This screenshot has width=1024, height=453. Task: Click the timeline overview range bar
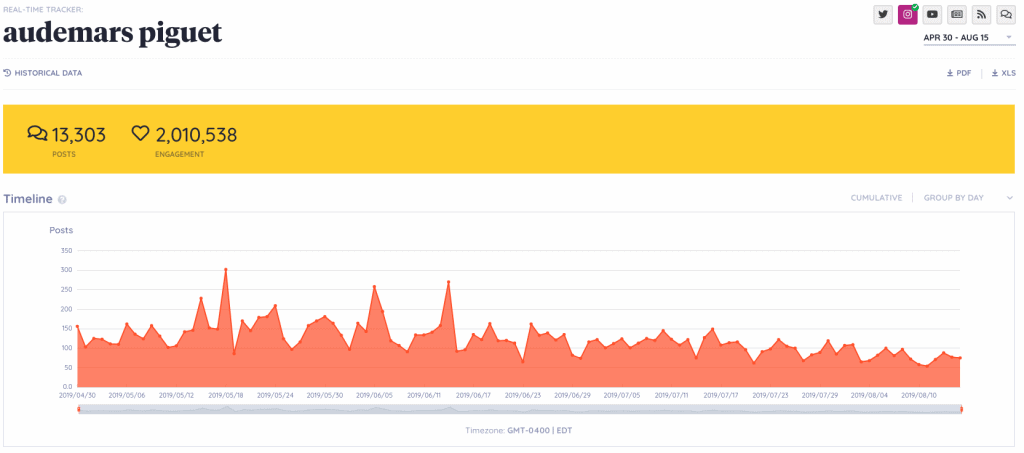pos(520,409)
